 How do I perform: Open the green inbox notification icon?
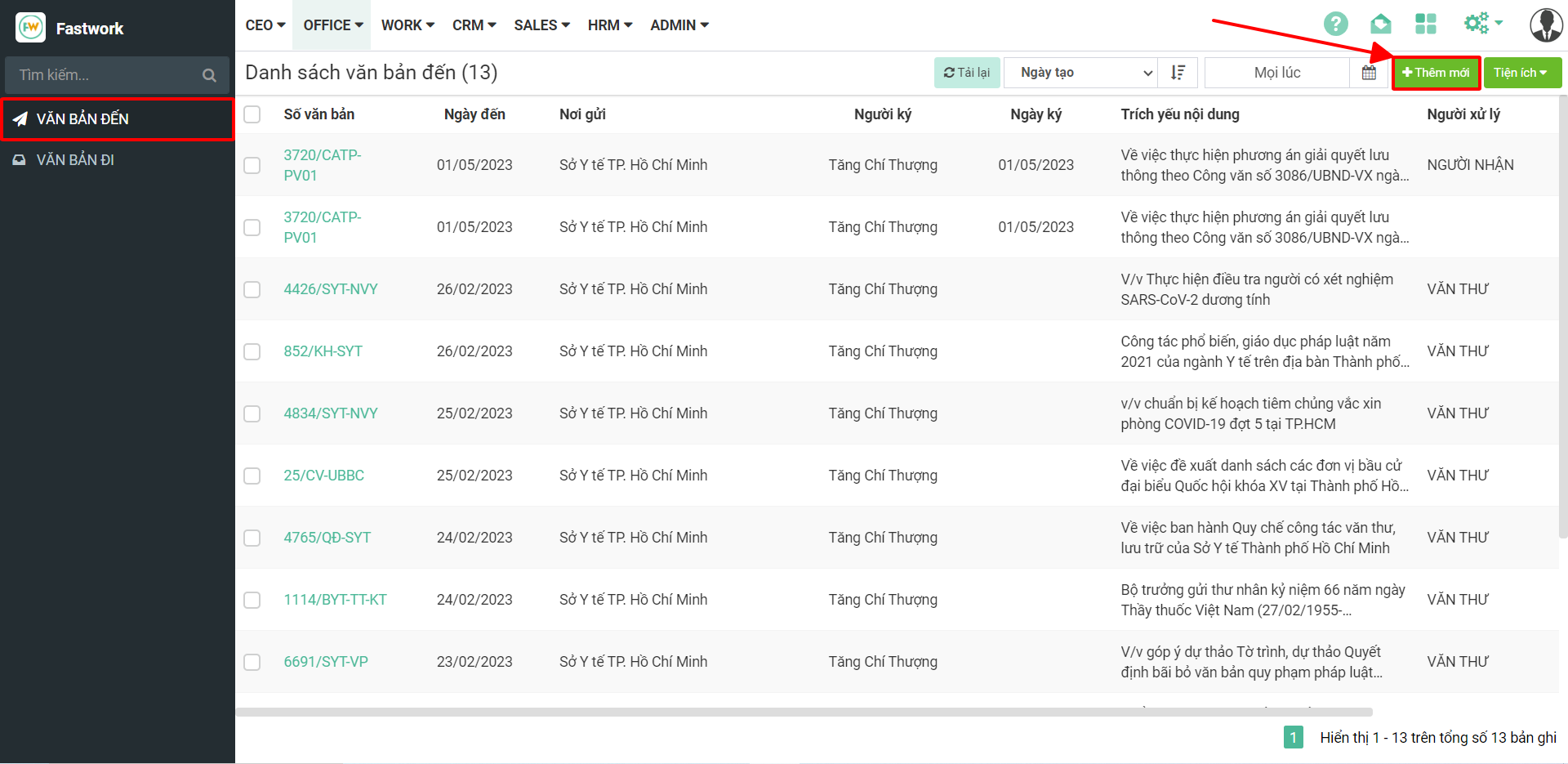point(1381,24)
